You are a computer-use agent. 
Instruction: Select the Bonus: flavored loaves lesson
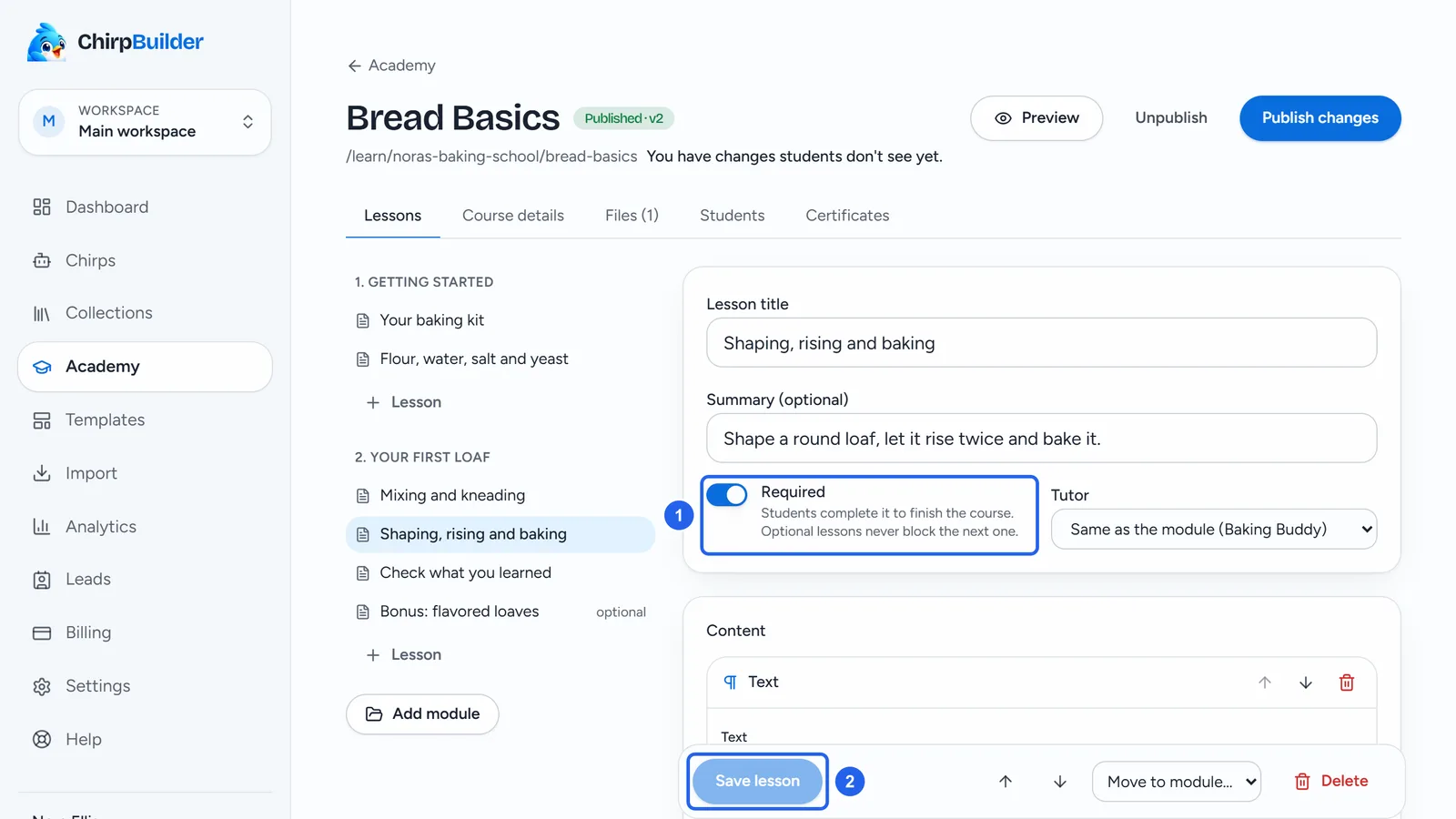[500, 612]
